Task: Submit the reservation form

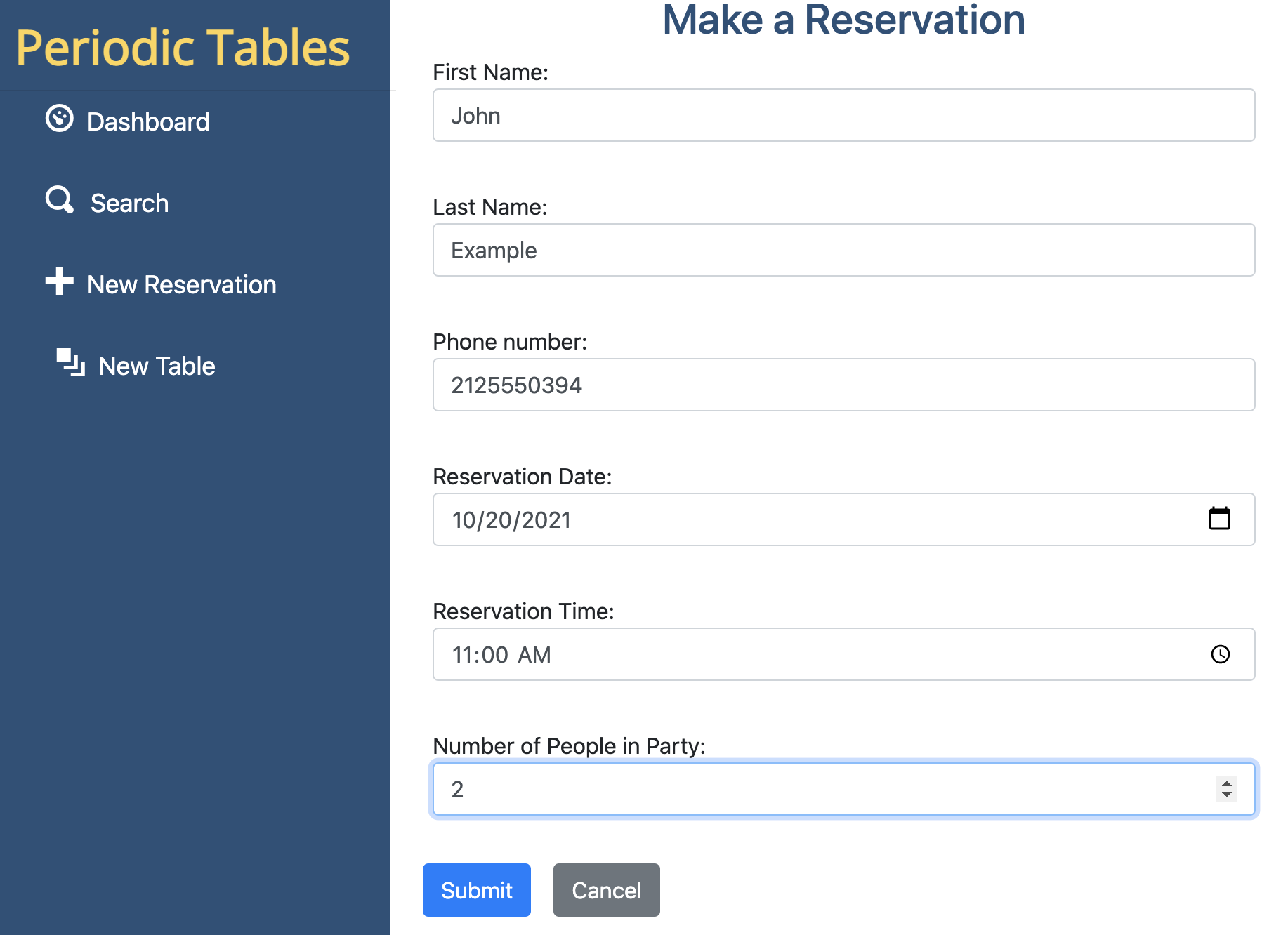Action: click(476, 890)
